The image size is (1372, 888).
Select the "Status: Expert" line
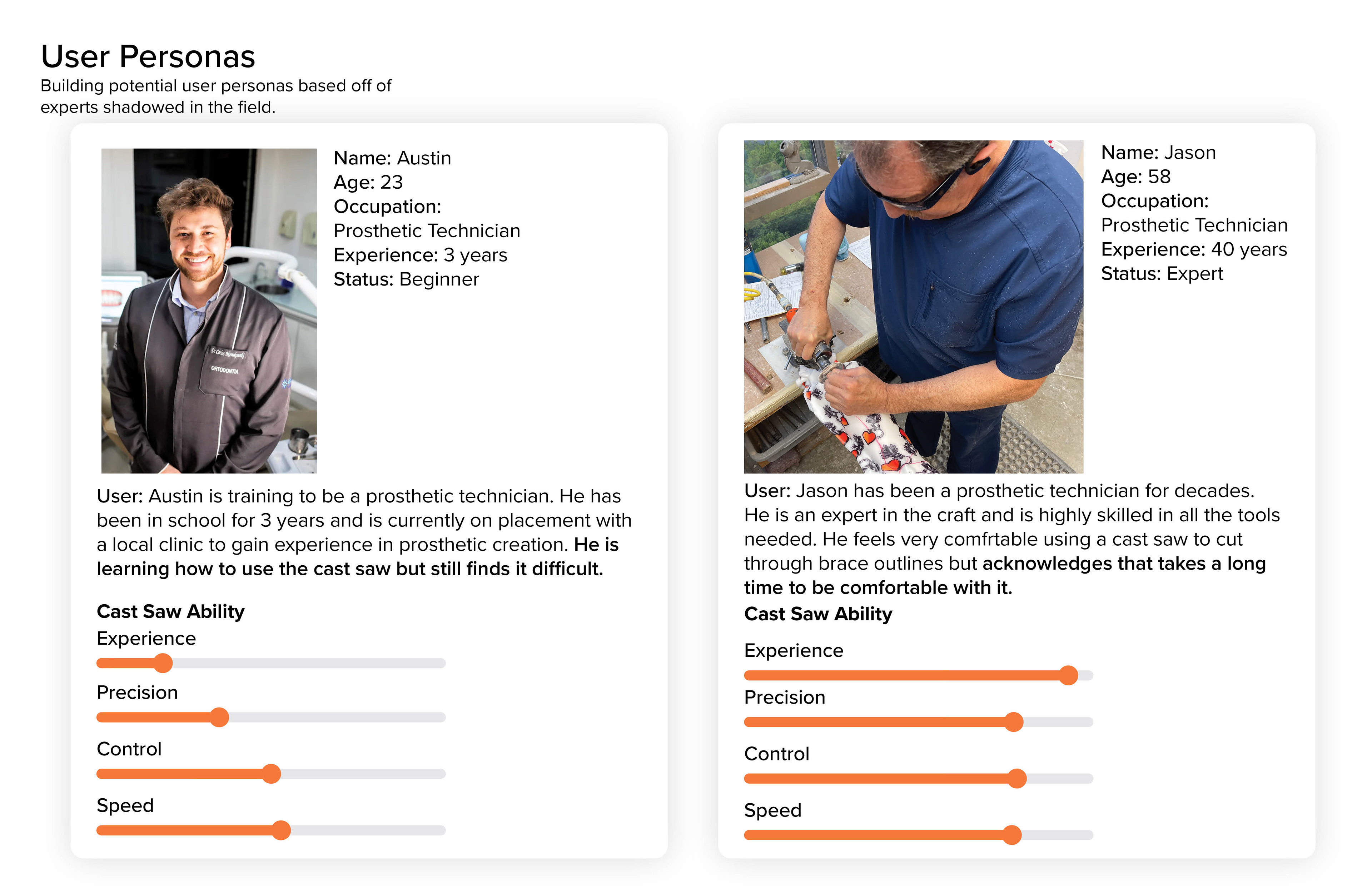click(x=1162, y=273)
